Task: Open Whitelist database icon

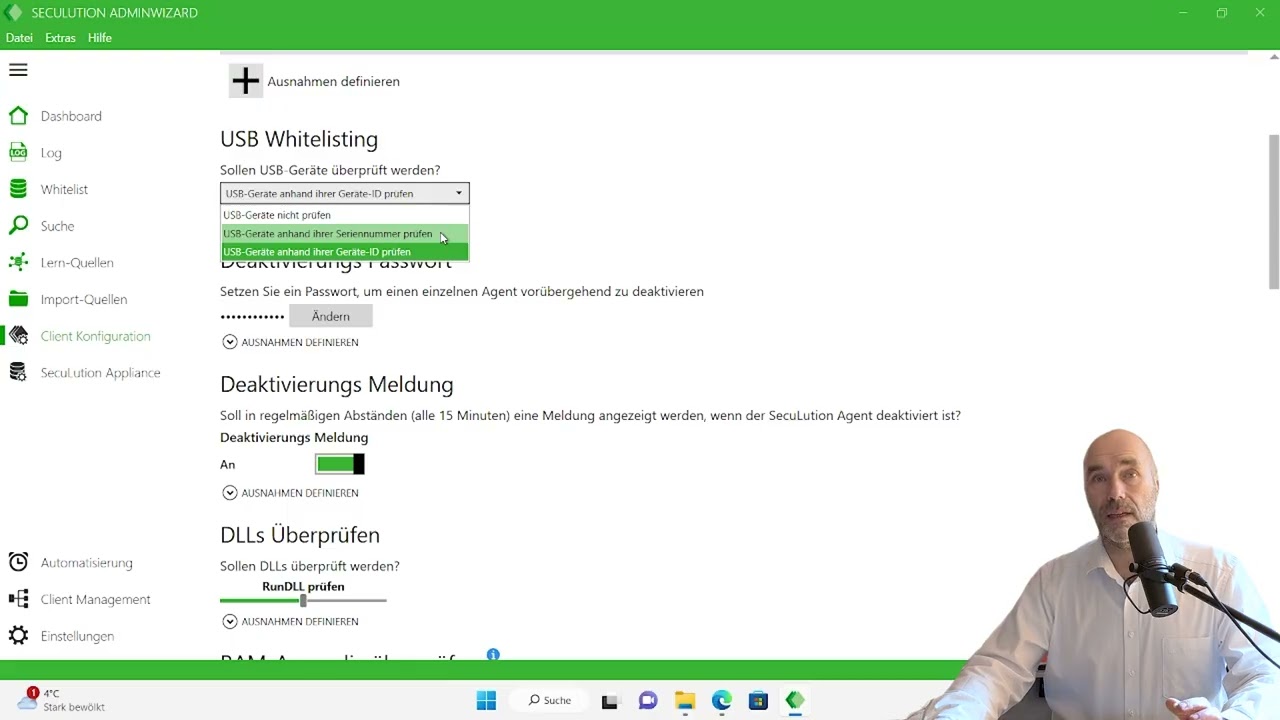Action: tap(18, 189)
